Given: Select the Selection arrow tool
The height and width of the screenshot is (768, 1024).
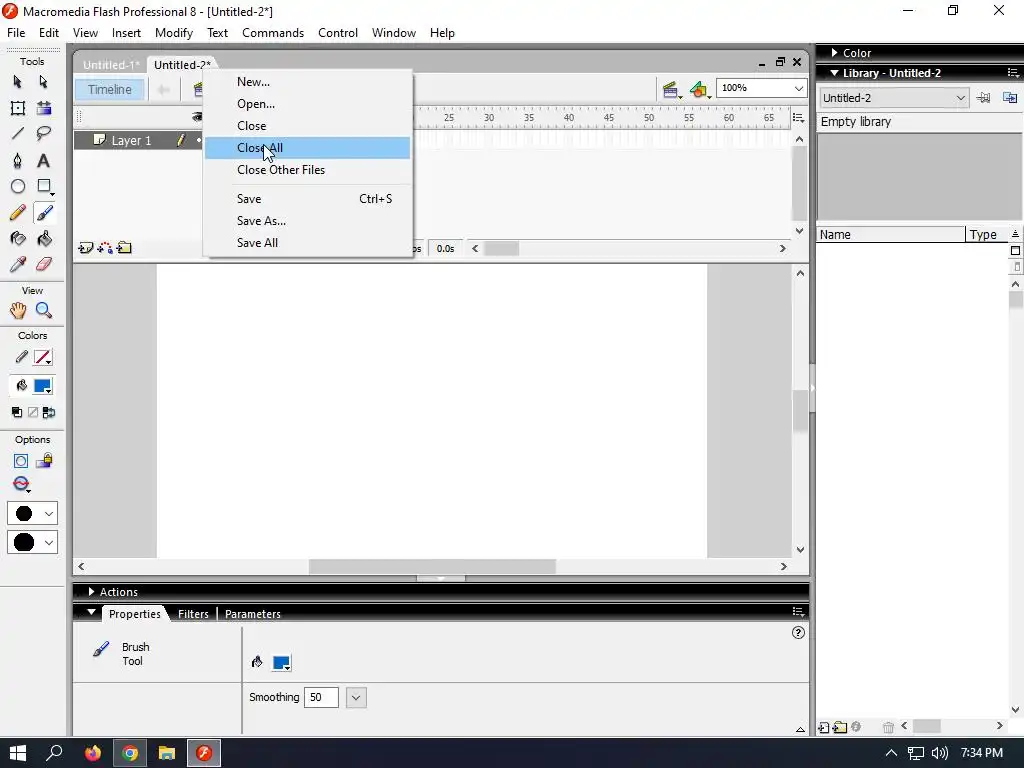Looking at the screenshot, I should coord(18,82).
